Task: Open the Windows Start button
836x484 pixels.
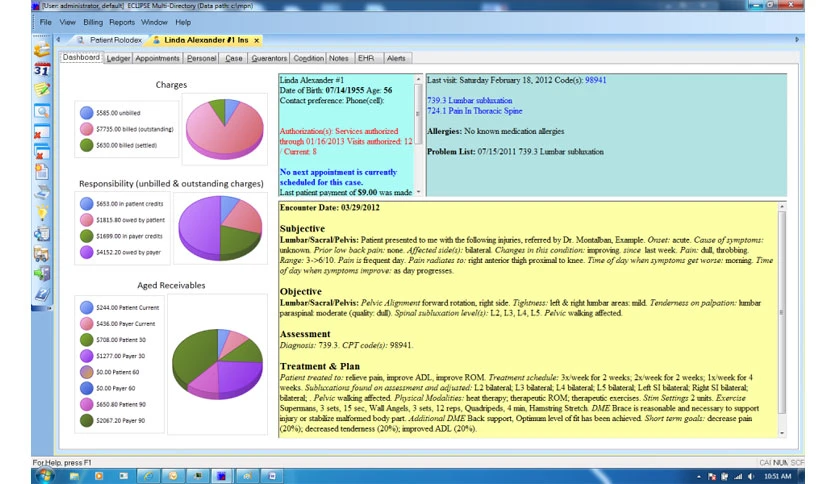Action: pos(45,475)
